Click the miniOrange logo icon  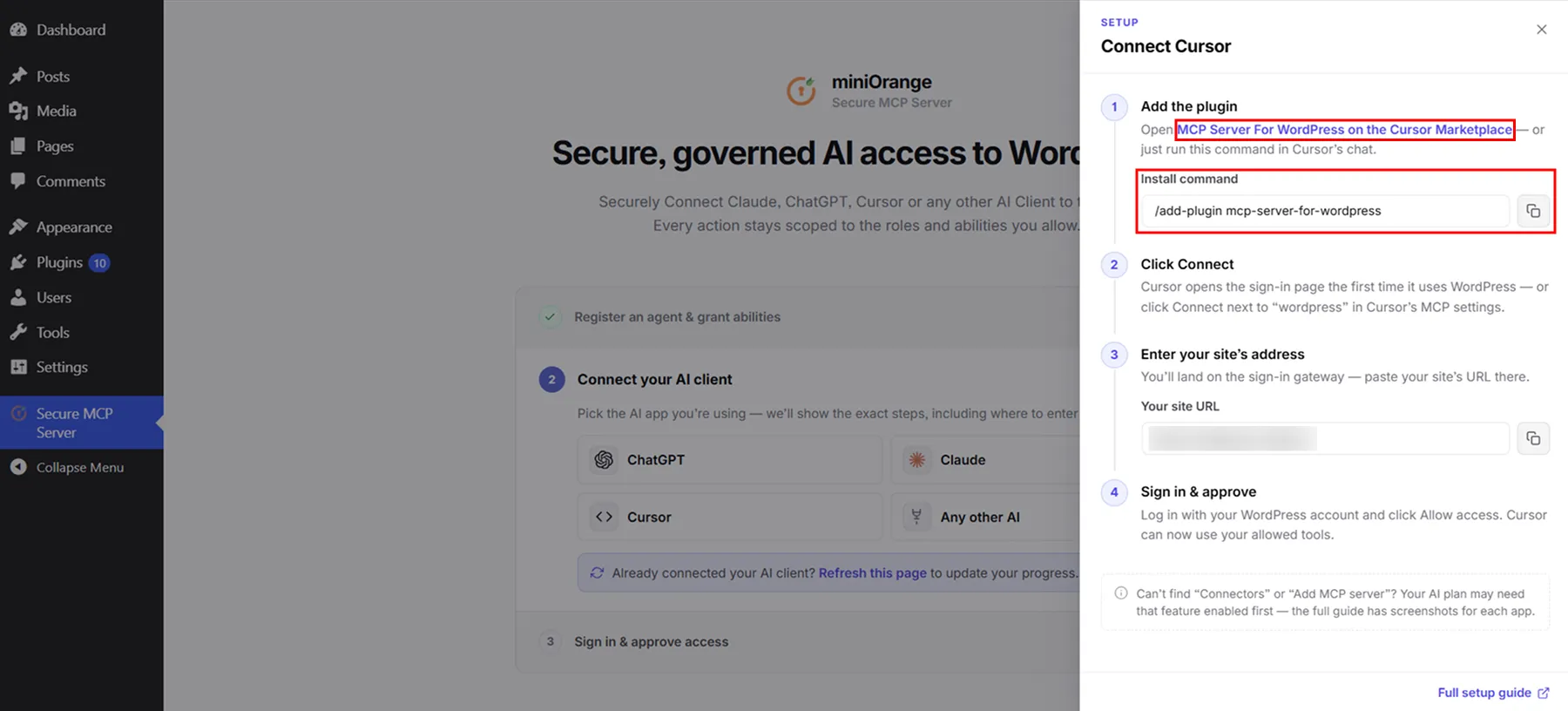[801, 90]
